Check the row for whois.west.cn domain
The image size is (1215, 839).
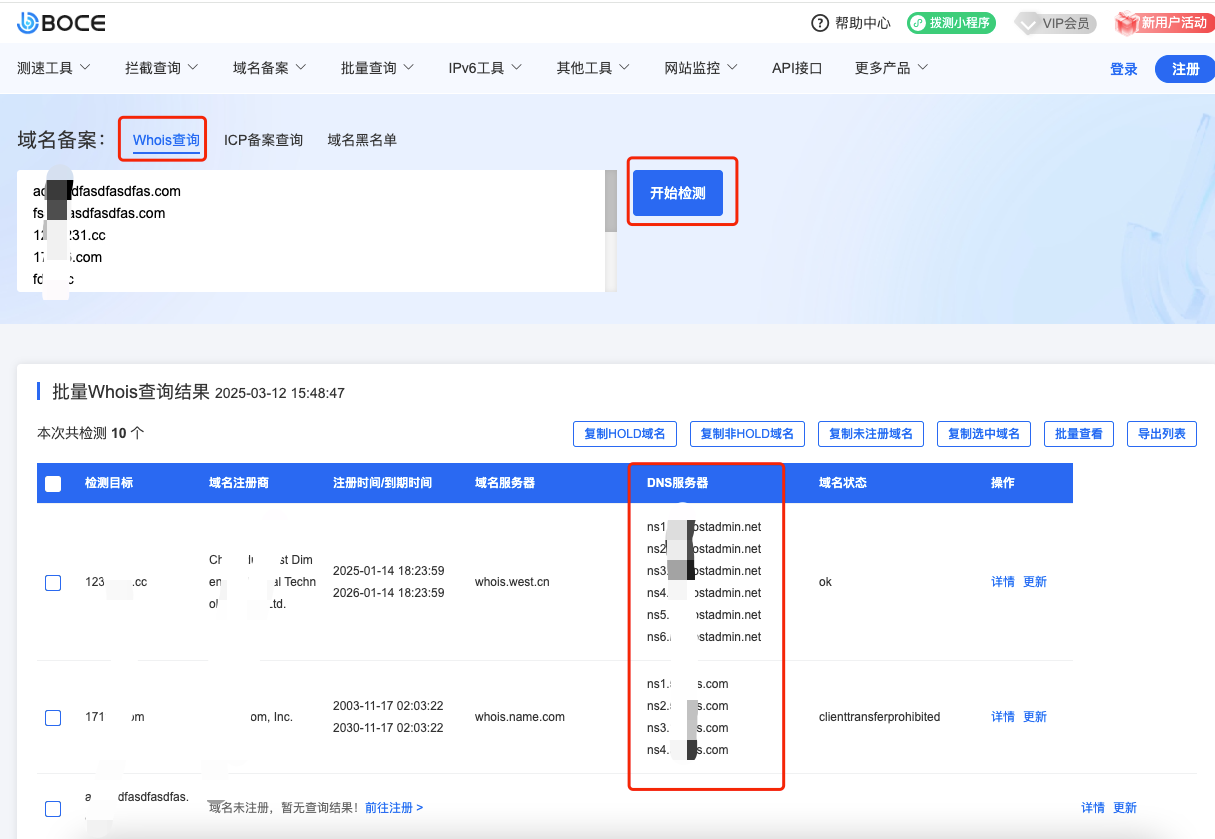pos(54,582)
